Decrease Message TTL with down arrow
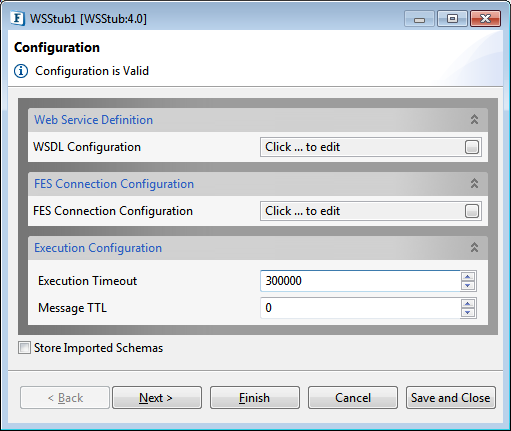This screenshot has height=431, width=511. (x=468, y=313)
